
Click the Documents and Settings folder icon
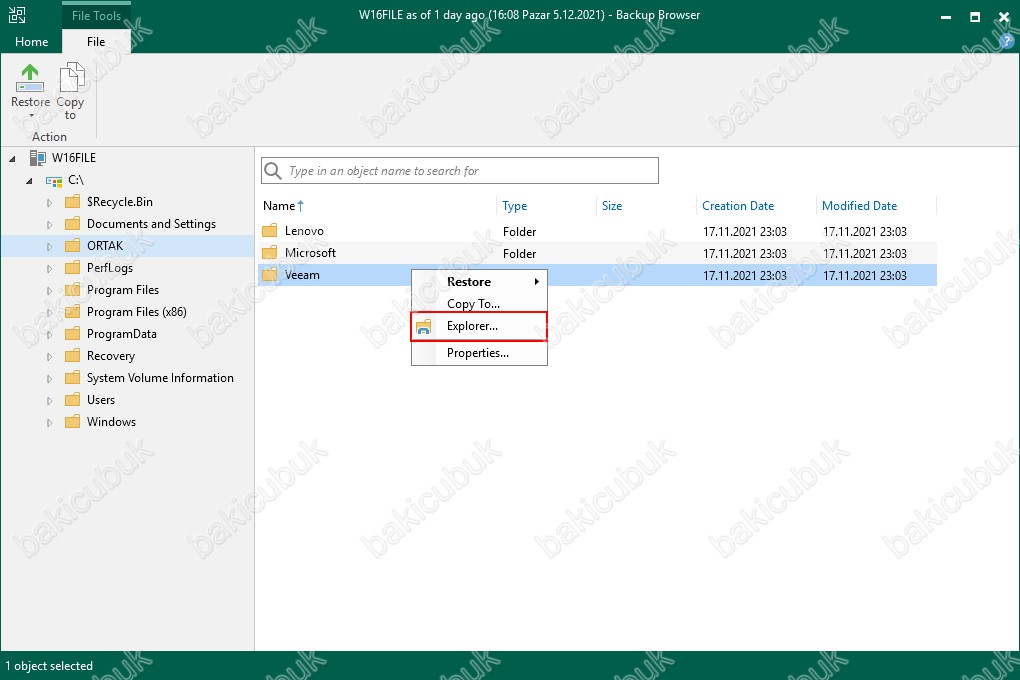(x=73, y=224)
